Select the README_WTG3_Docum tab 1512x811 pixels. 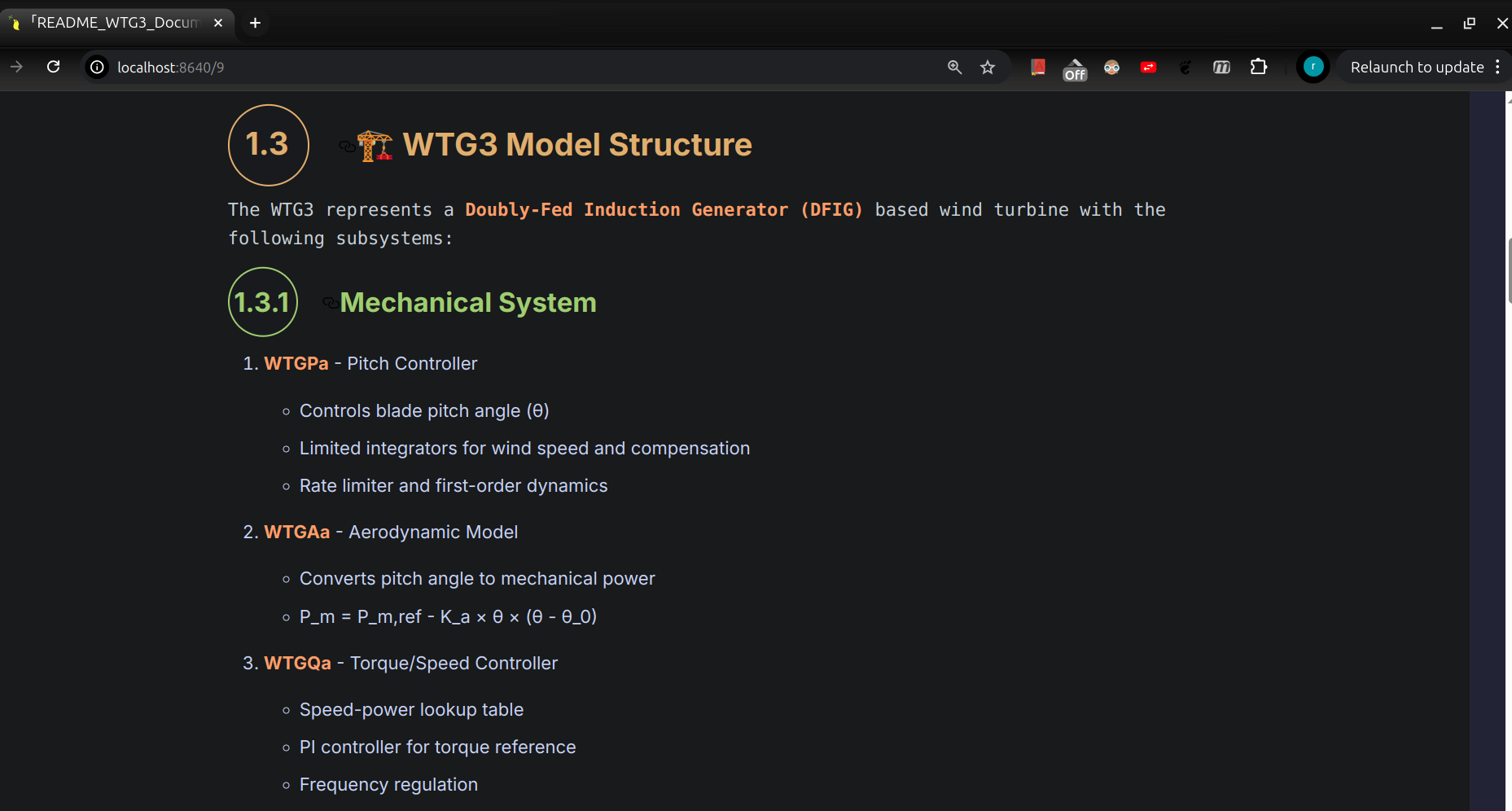point(116,23)
